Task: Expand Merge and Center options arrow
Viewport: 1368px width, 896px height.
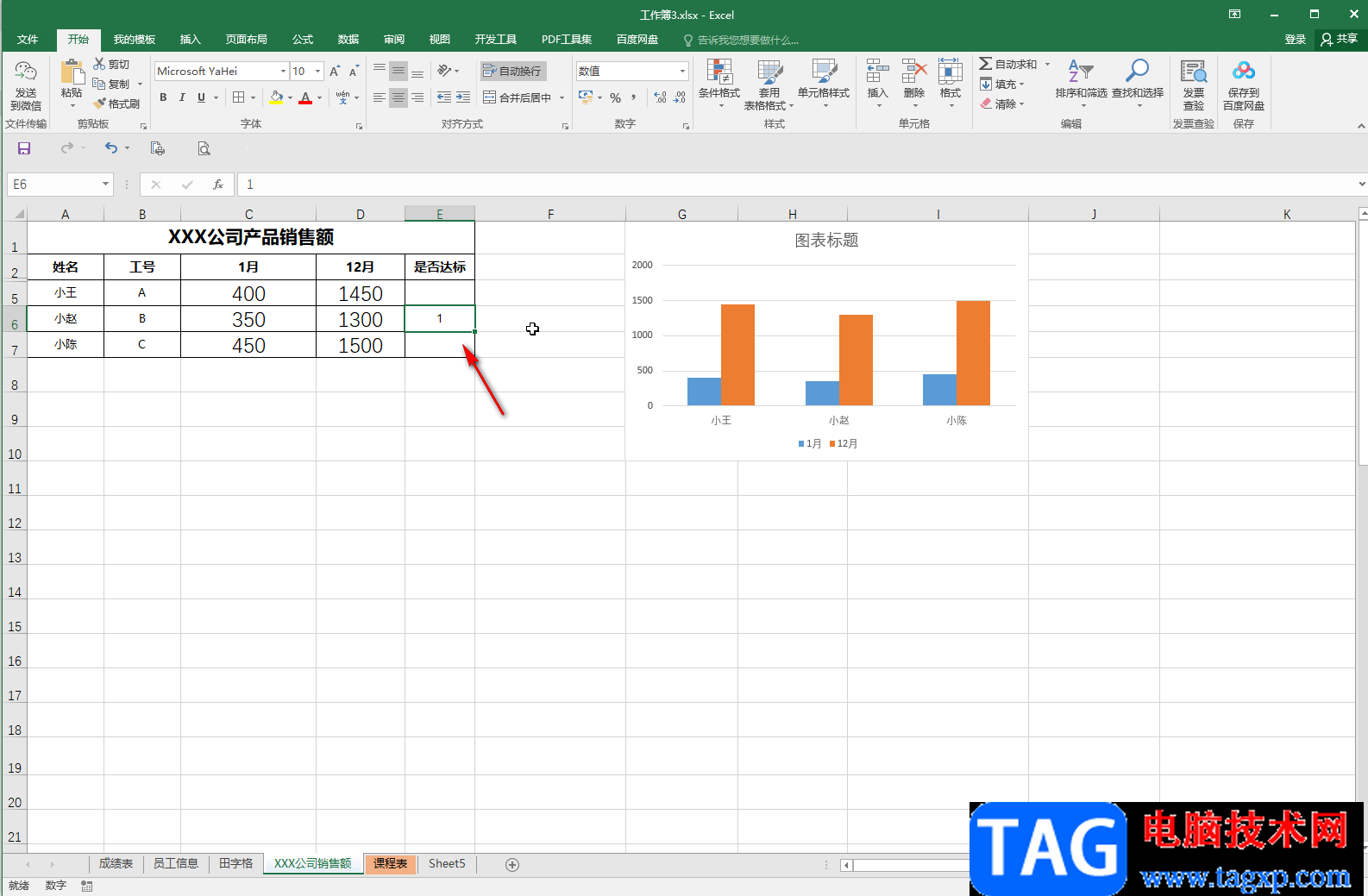Action: tap(562, 97)
